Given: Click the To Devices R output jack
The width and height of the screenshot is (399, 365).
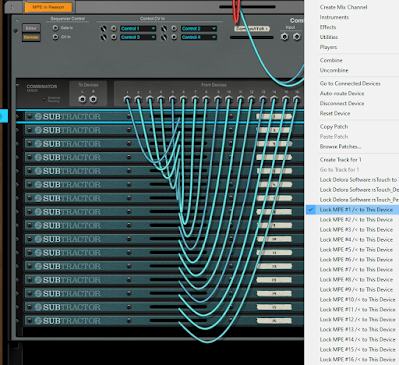Looking at the screenshot, I should pyautogui.click(x=93, y=99).
